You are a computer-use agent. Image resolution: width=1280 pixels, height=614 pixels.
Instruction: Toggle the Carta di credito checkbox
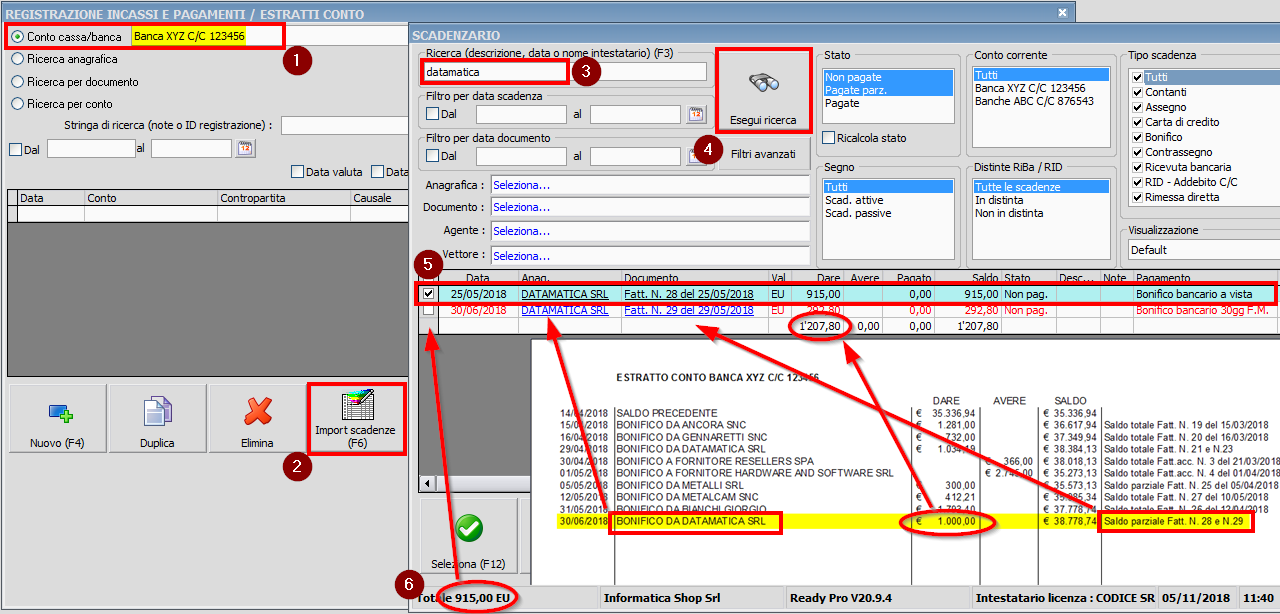[1138, 122]
